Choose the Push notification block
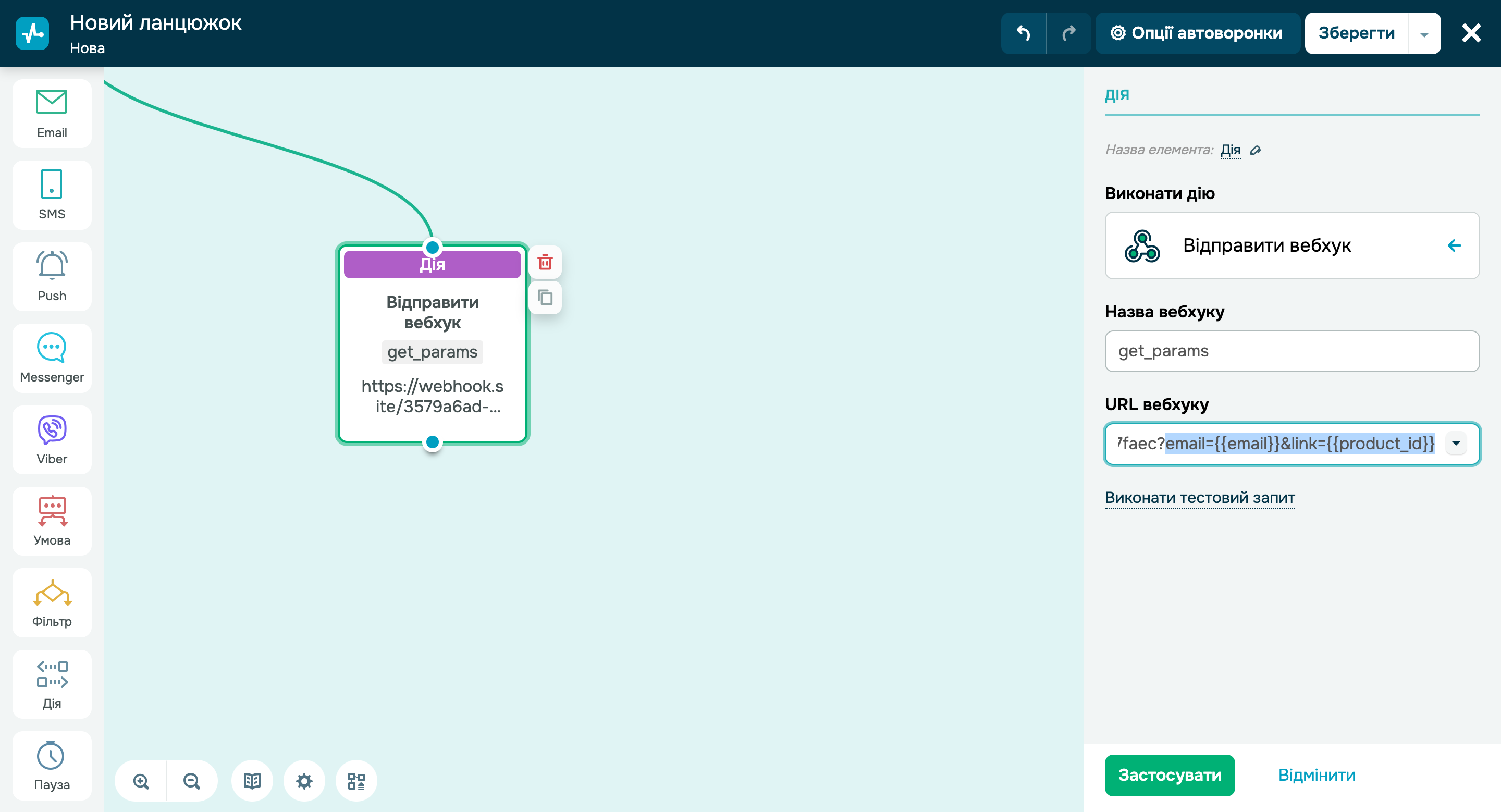This screenshot has height=812, width=1501. (x=52, y=276)
